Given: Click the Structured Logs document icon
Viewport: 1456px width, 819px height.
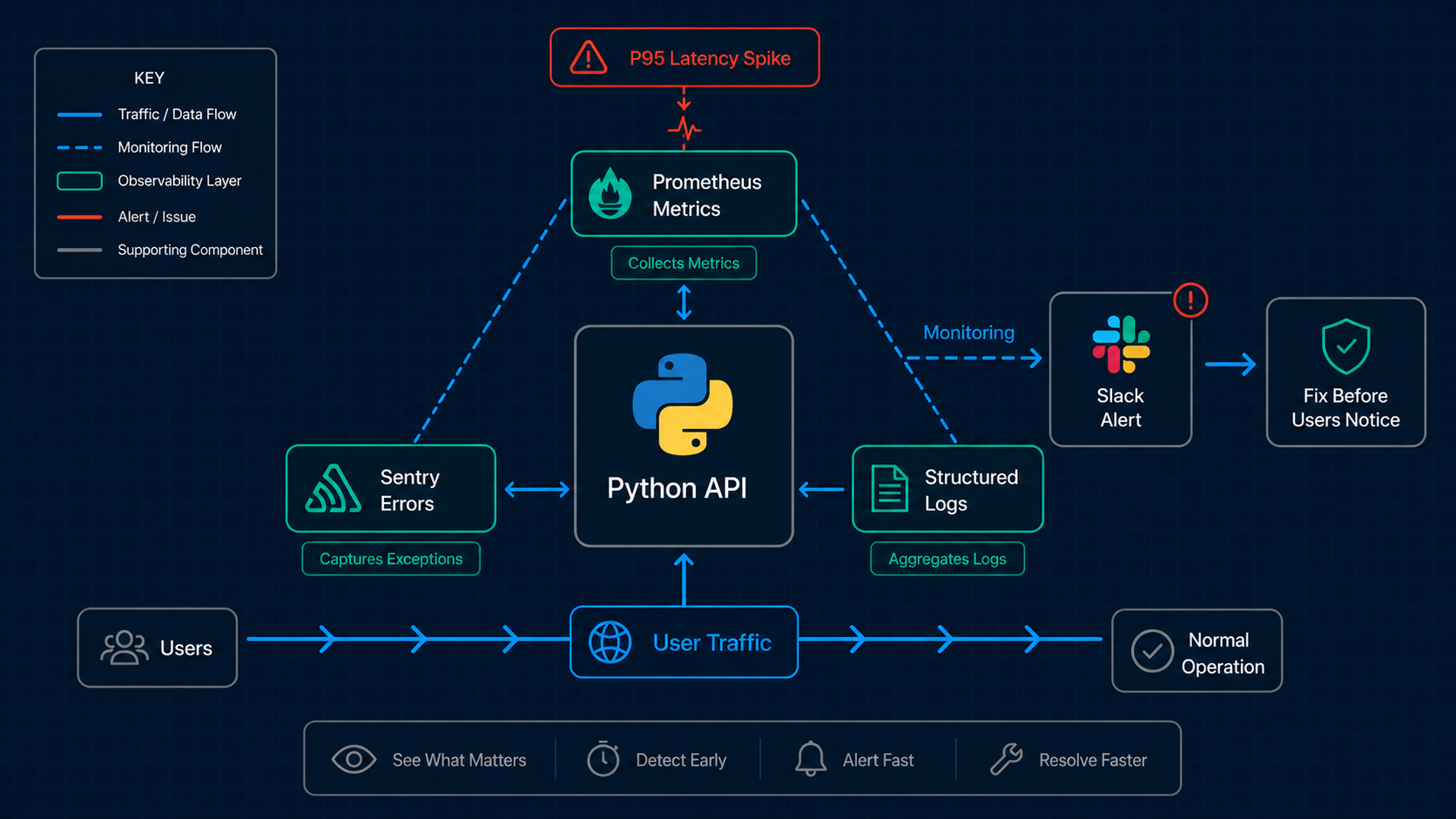Looking at the screenshot, I should pyautogui.click(x=889, y=488).
